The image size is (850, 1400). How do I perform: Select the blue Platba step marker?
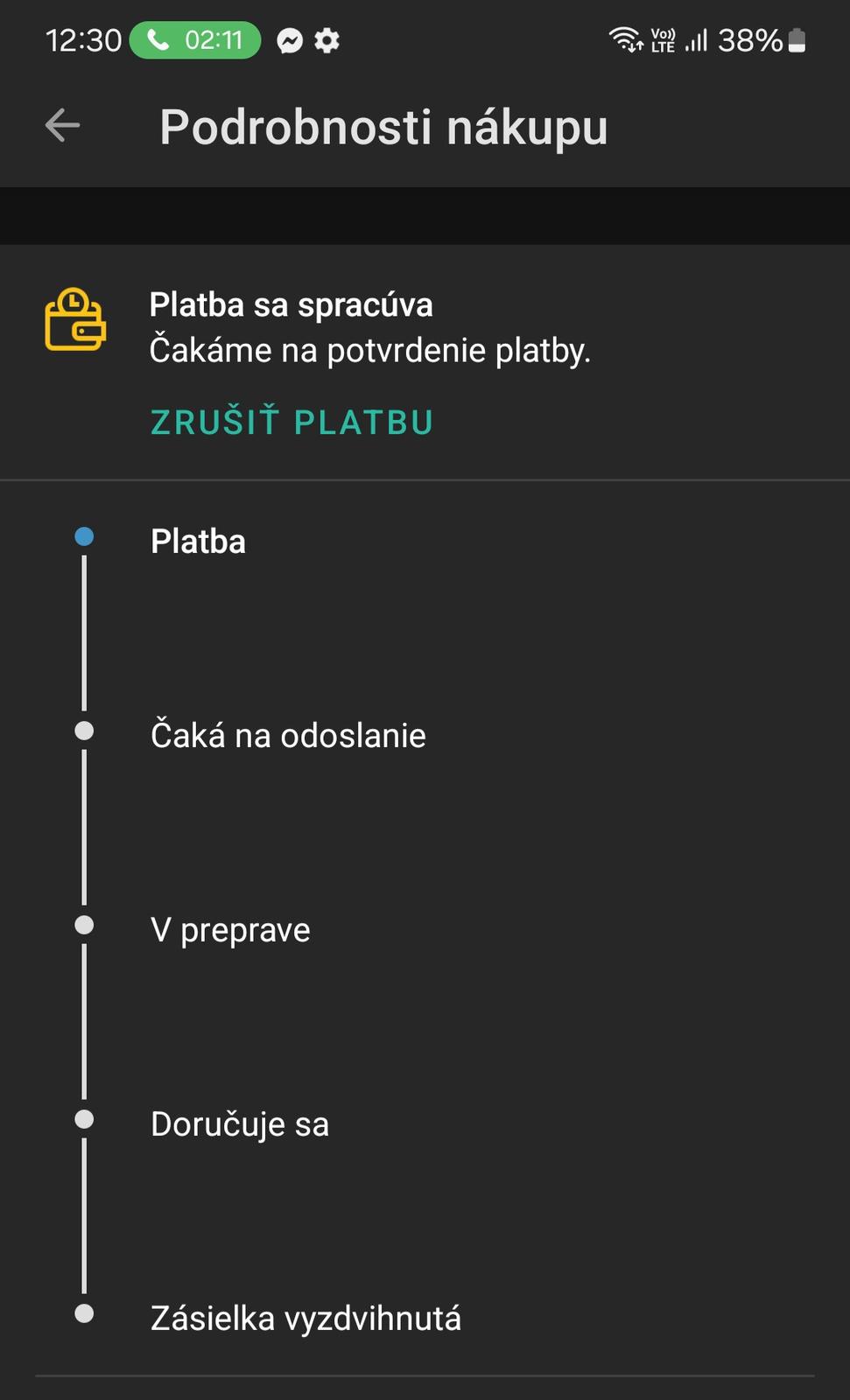click(84, 536)
